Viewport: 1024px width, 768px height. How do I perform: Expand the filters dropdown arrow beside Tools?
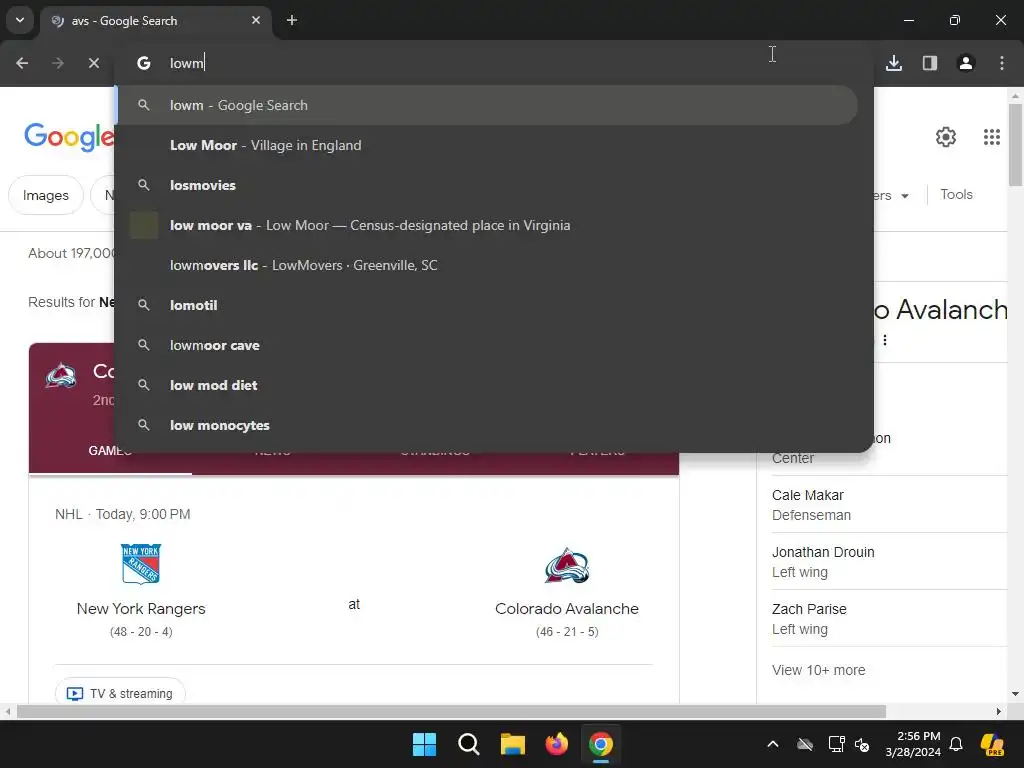(x=904, y=196)
